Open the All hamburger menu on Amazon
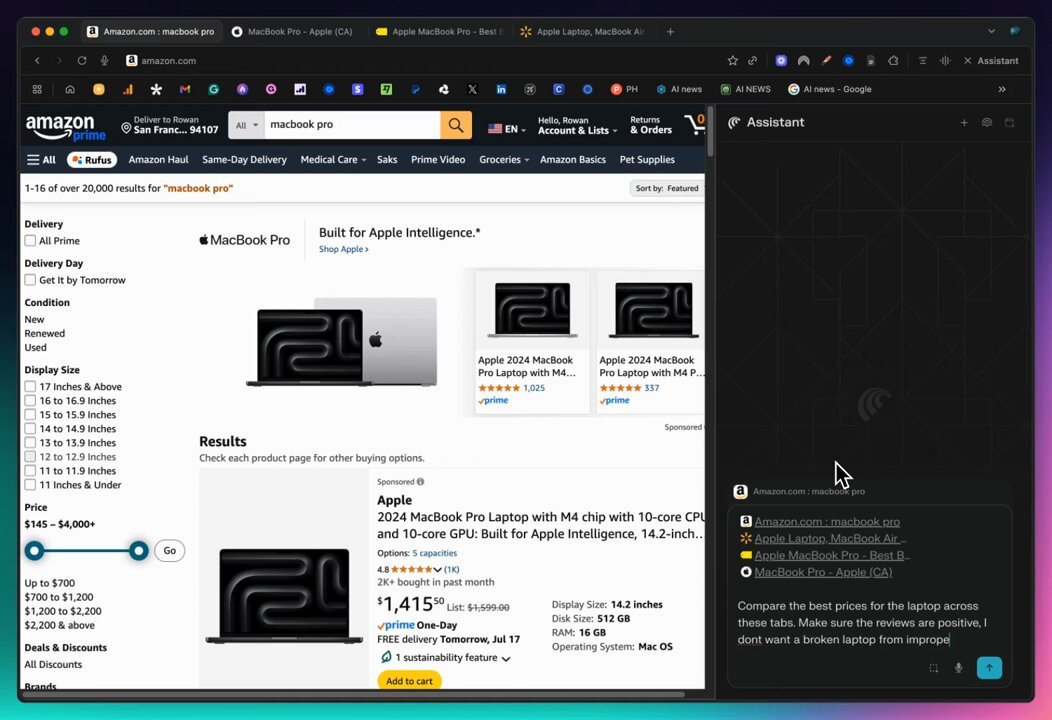This screenshot has height=720, width=1052. [x=41, y=160]
